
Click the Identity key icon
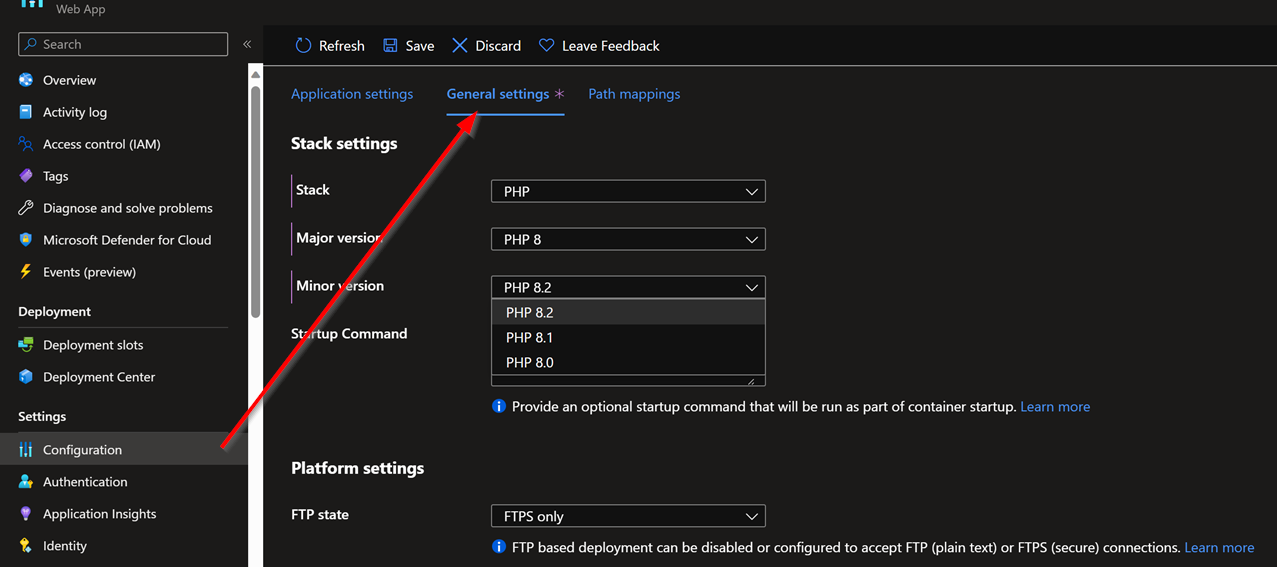(26, 546)
